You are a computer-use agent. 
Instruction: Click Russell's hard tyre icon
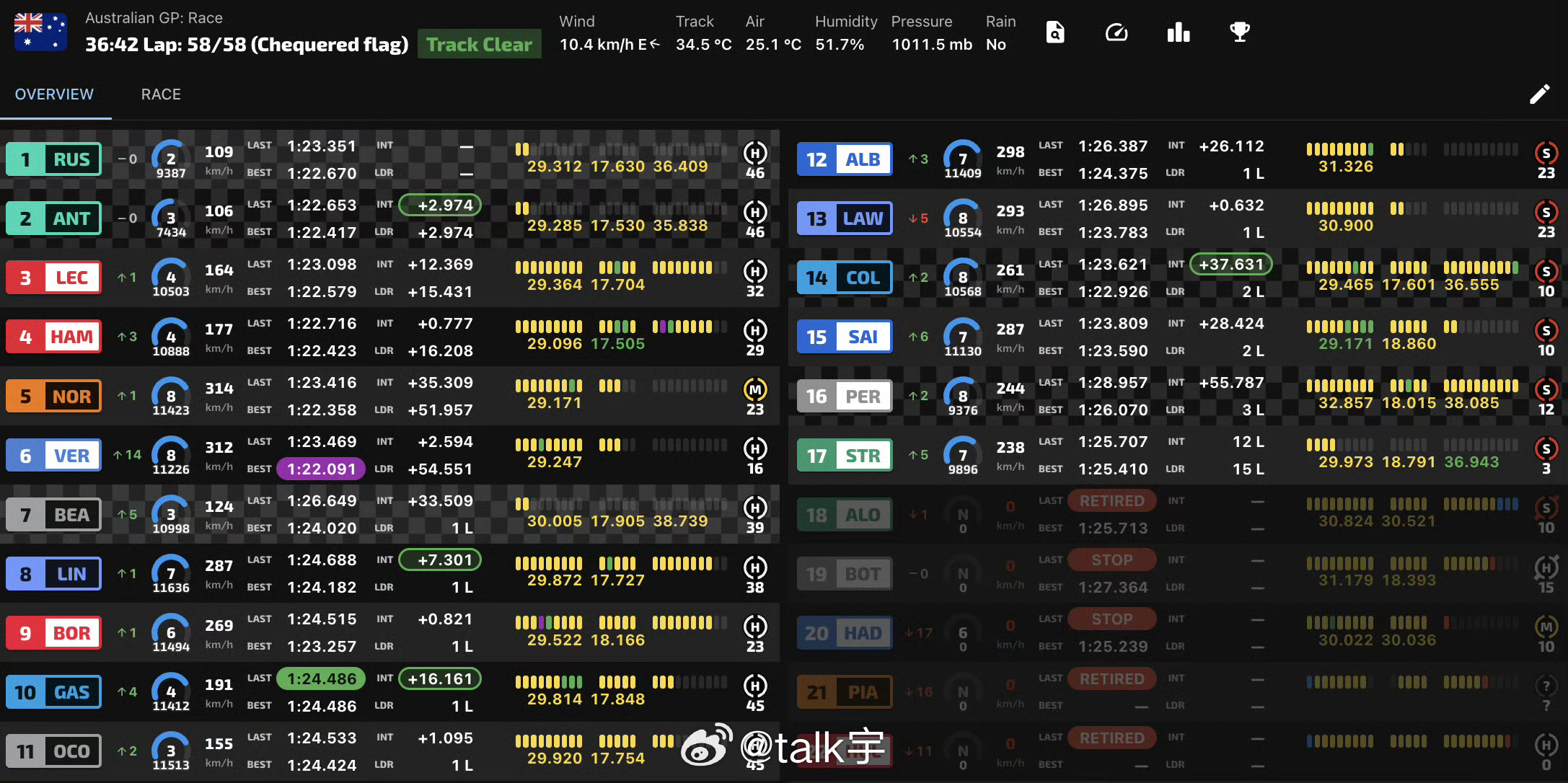click(754, 154)
